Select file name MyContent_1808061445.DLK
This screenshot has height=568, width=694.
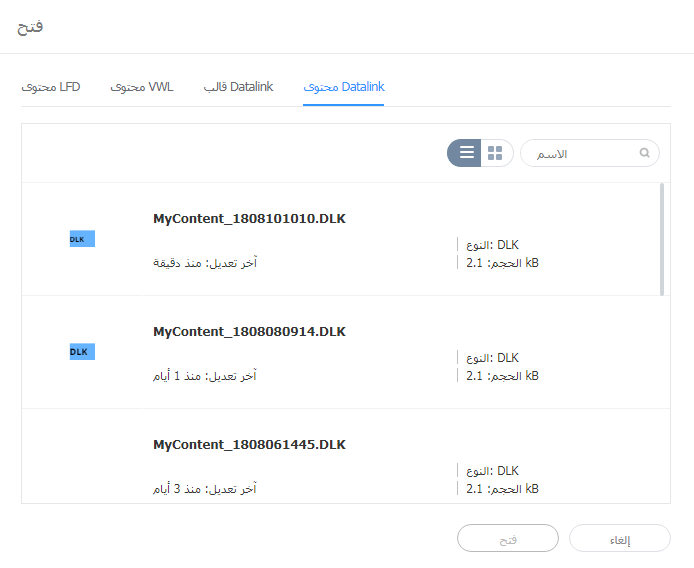(249, 444)
